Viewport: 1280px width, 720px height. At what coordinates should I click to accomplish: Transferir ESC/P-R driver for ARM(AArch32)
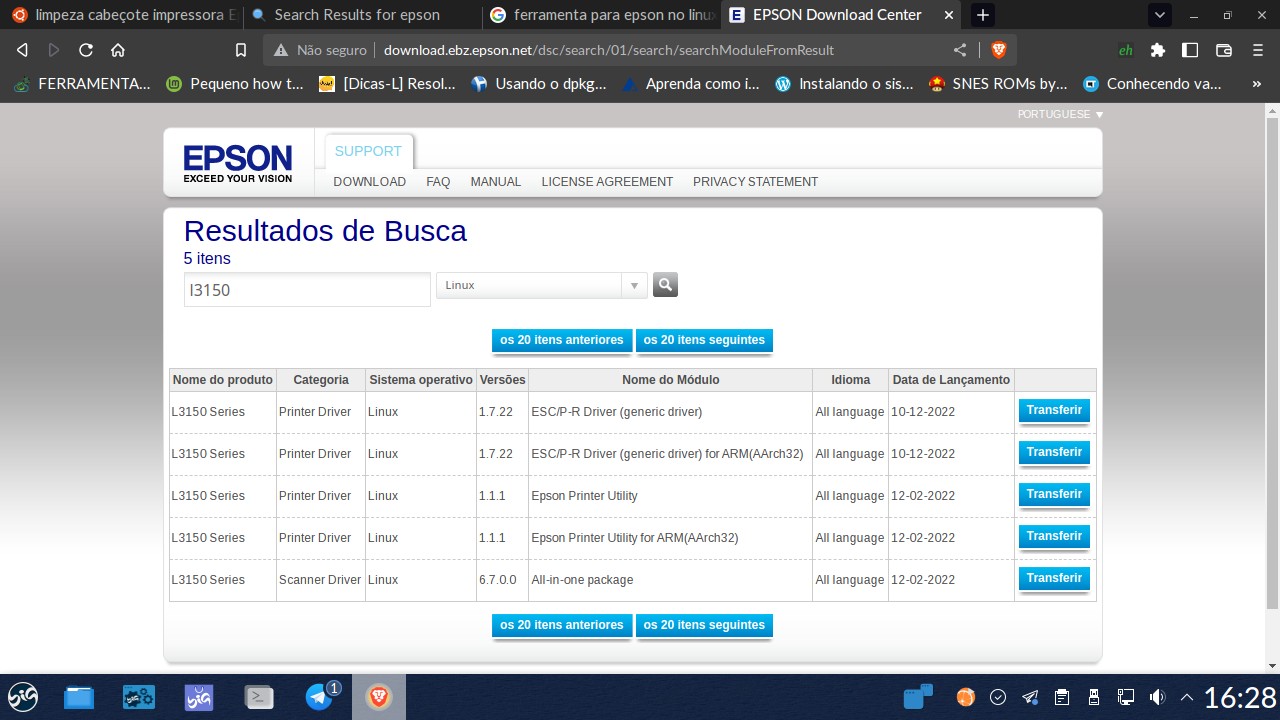(1054, 453)
